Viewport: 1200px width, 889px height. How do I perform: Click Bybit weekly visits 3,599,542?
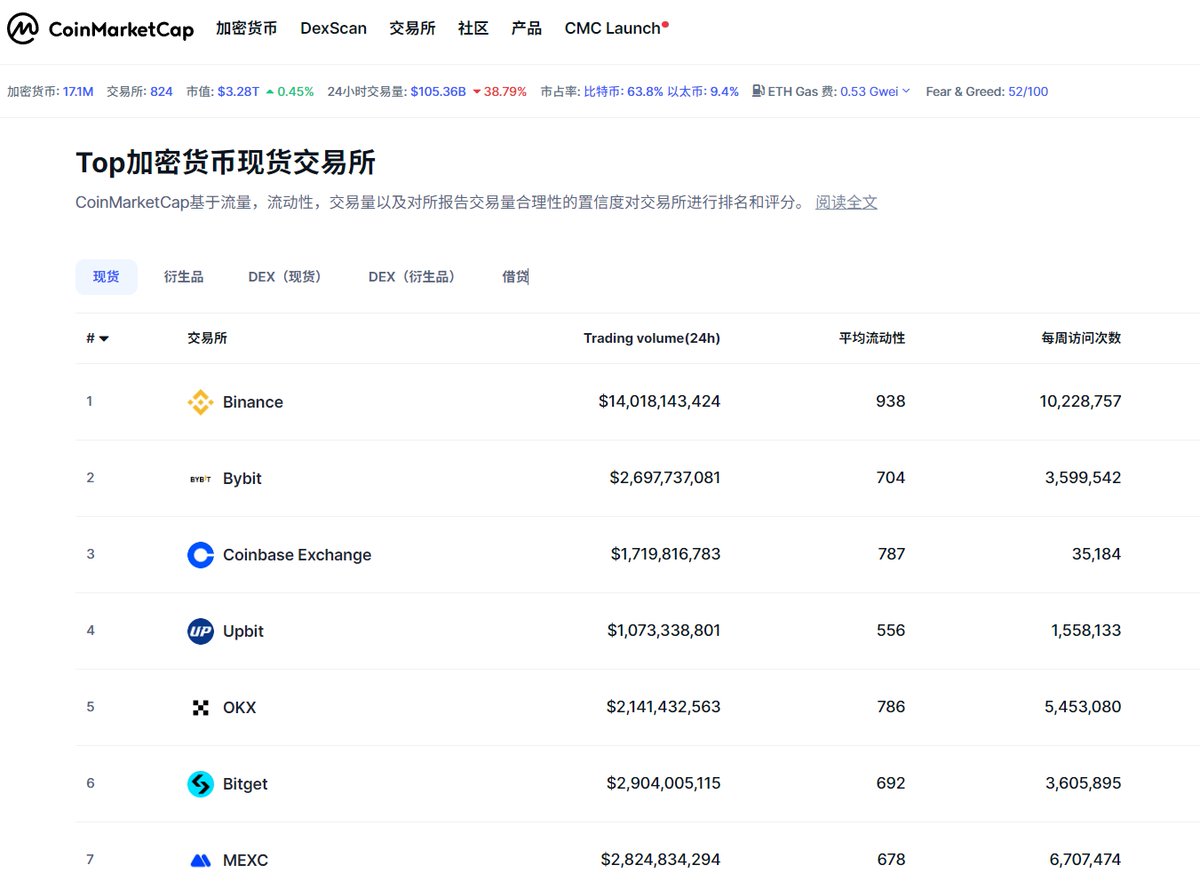[x=1083, y=478]
